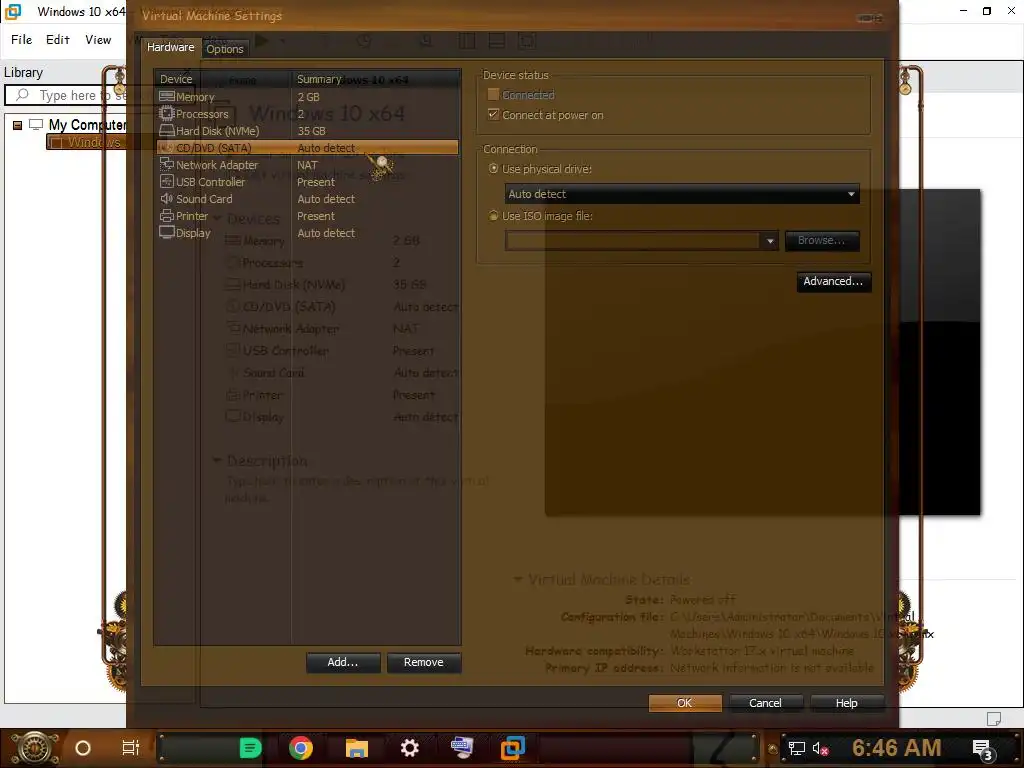Collapse the My Computer library tree node
The image size is (1024, 768).
coord(18,125)
